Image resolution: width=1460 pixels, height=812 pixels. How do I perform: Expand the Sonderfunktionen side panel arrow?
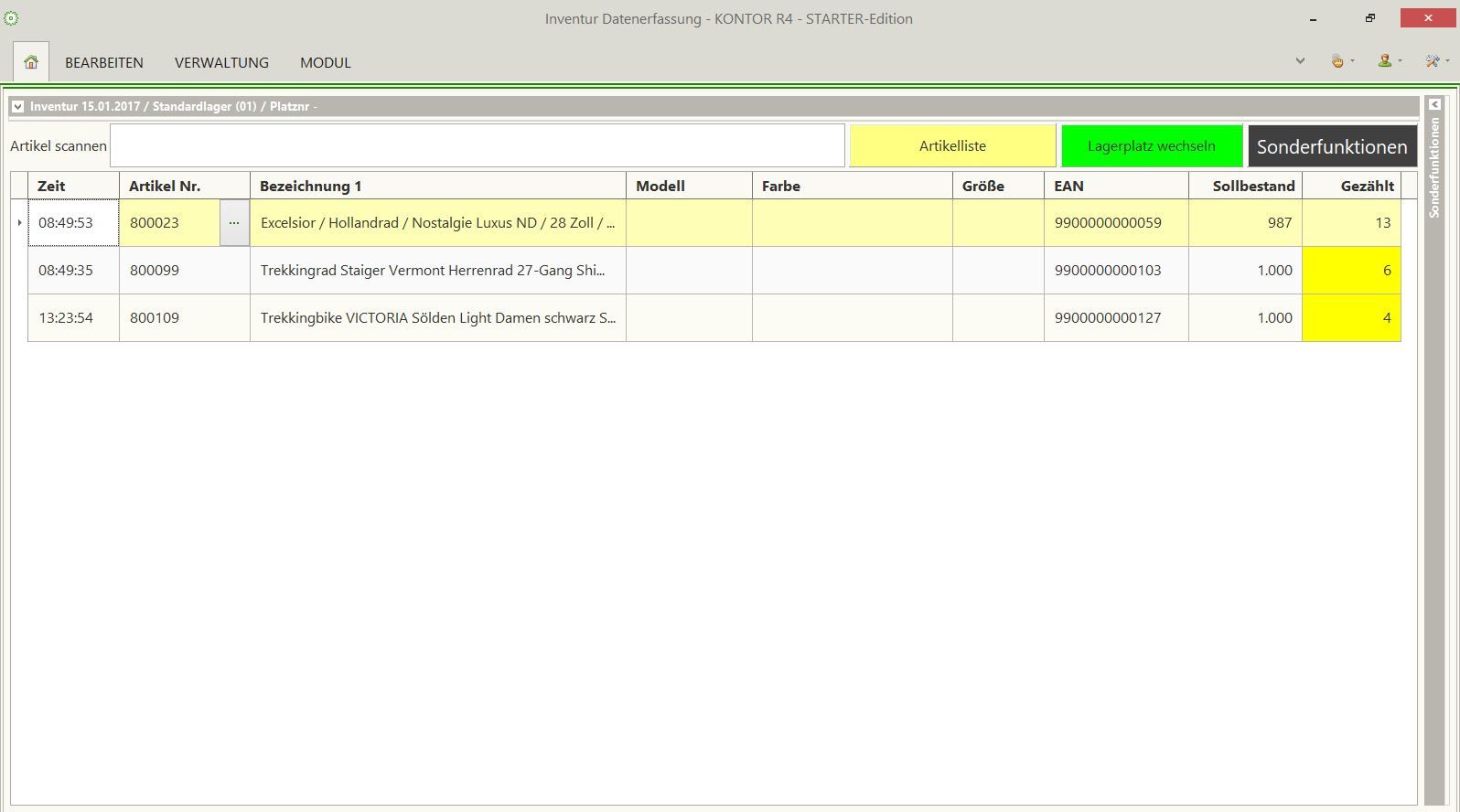pos(1434,105)
